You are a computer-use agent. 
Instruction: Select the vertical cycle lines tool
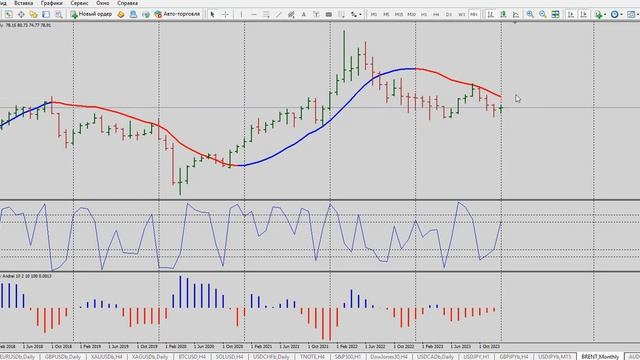point(341,14)
